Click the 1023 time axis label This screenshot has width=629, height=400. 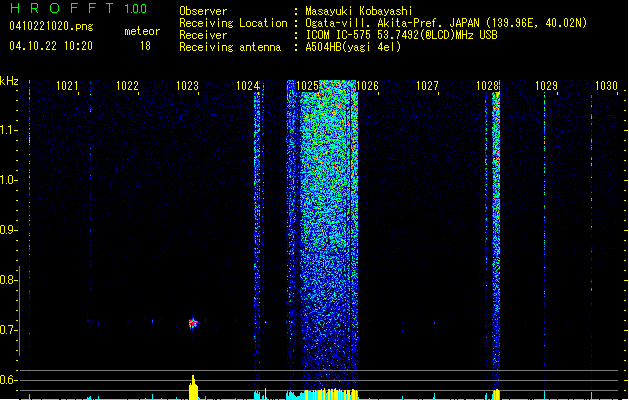(187, 86)
